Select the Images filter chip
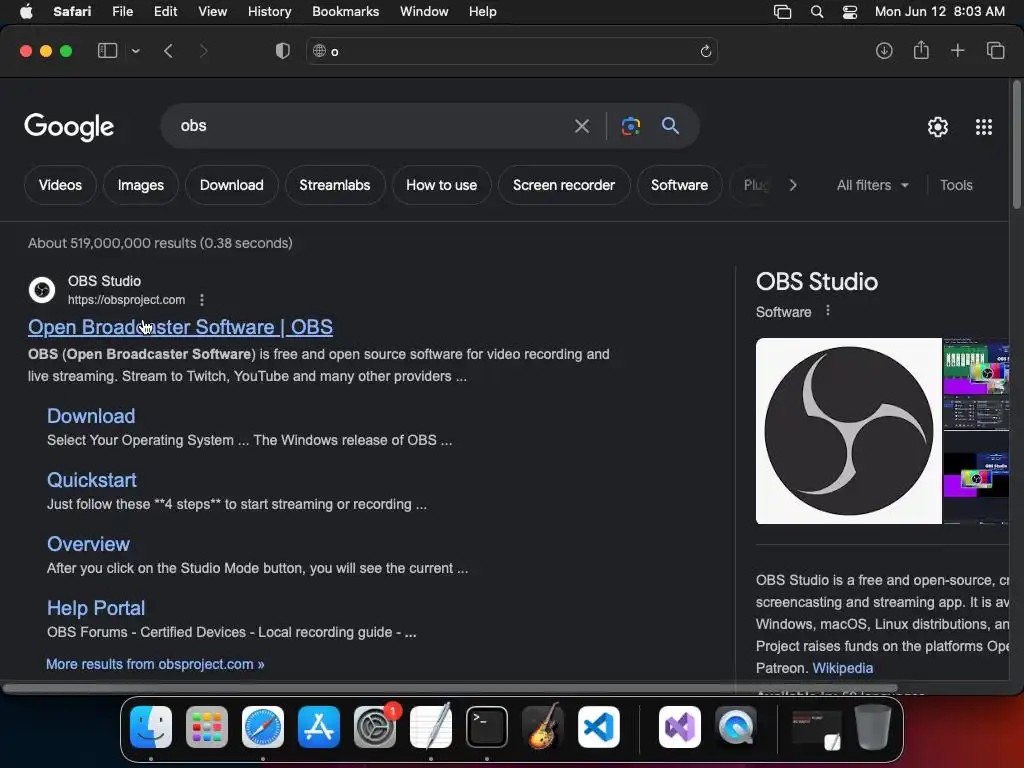 click(140, 185)
